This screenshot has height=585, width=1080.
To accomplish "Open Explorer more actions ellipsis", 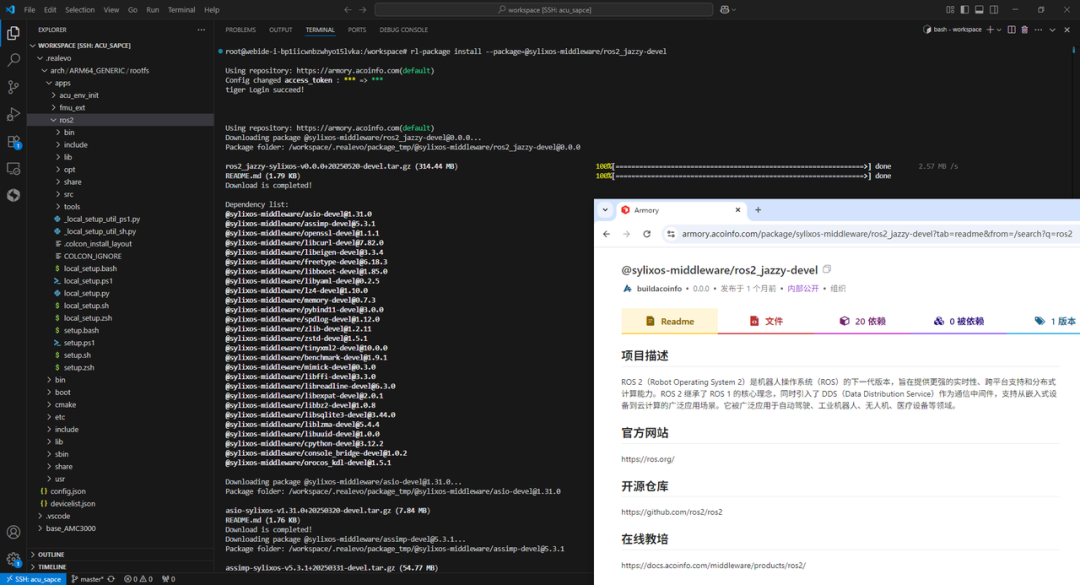I will 201,30.
